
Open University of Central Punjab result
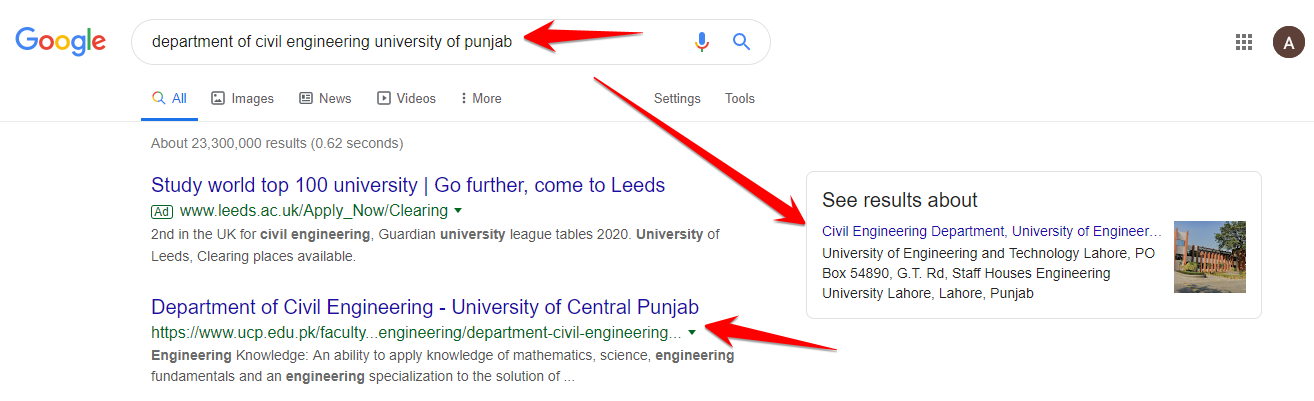425,306
